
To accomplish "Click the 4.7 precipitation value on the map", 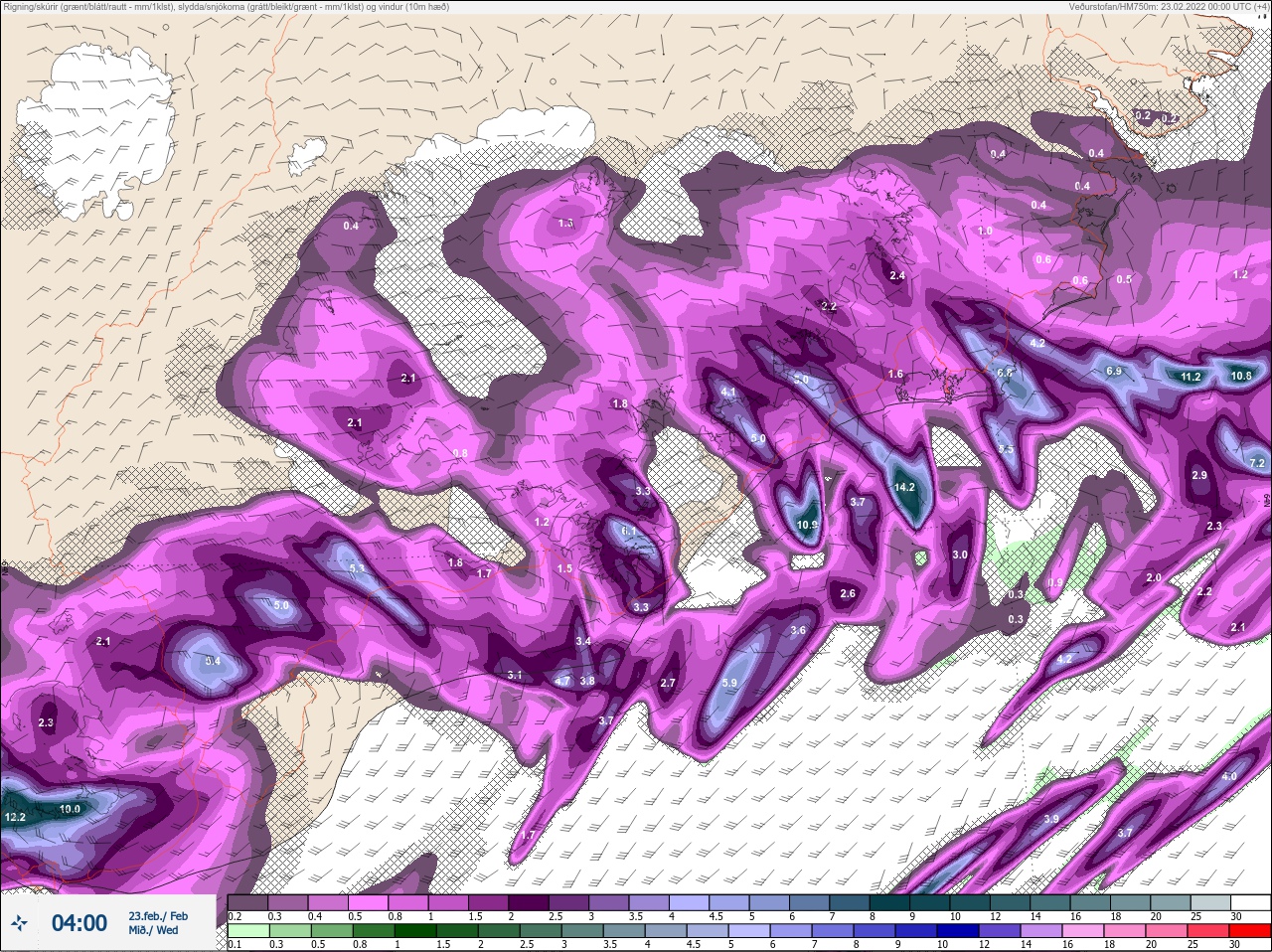I will click(562, 681).
